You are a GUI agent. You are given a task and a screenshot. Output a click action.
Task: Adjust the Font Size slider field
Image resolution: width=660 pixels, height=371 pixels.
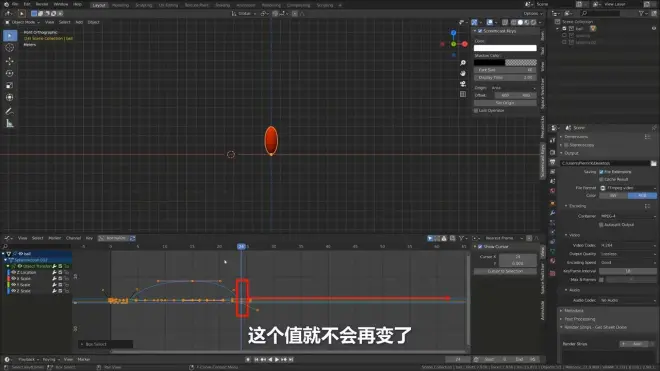pyautogui.click(x=505, y=70)
